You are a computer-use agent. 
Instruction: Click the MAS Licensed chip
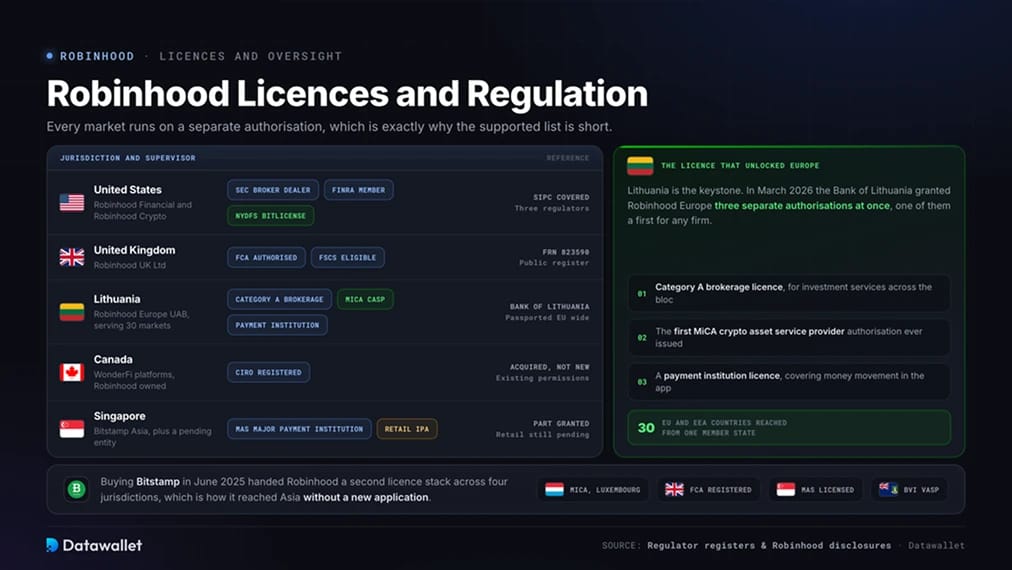click(815, 489)
